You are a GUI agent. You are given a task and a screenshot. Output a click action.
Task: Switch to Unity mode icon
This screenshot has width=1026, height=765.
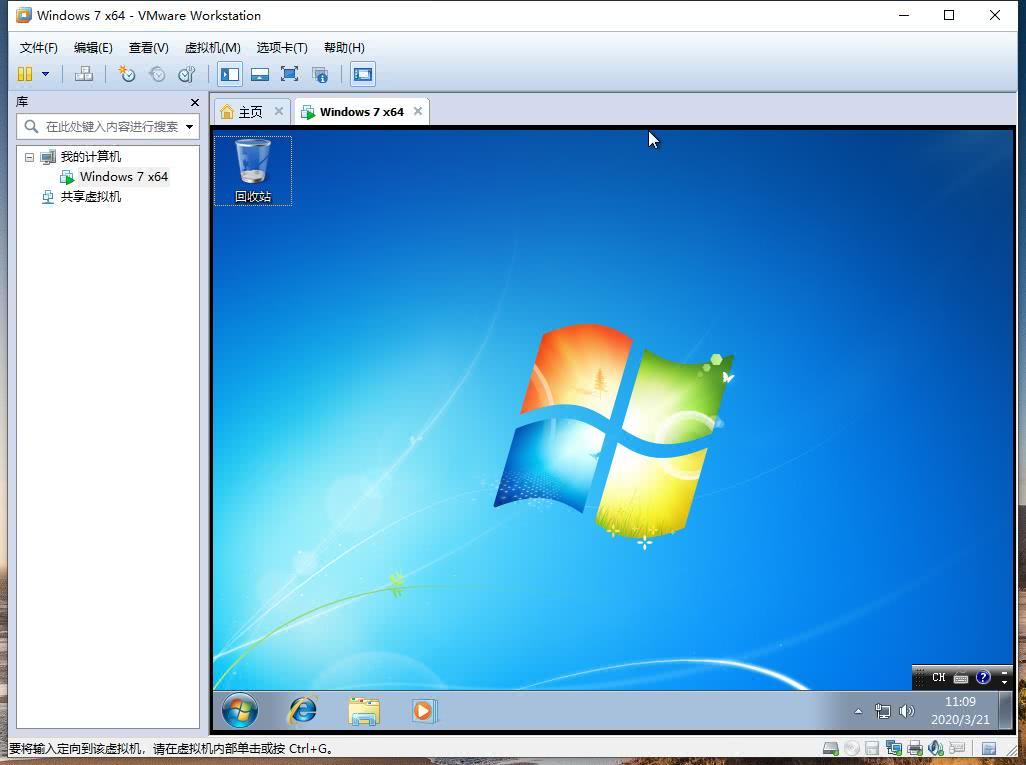tap(320, 75)
